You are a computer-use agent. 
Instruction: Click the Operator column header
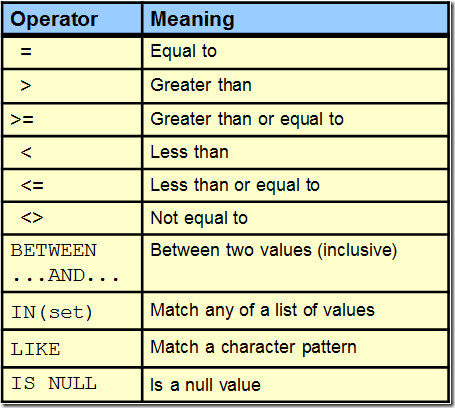coord(54,19)
